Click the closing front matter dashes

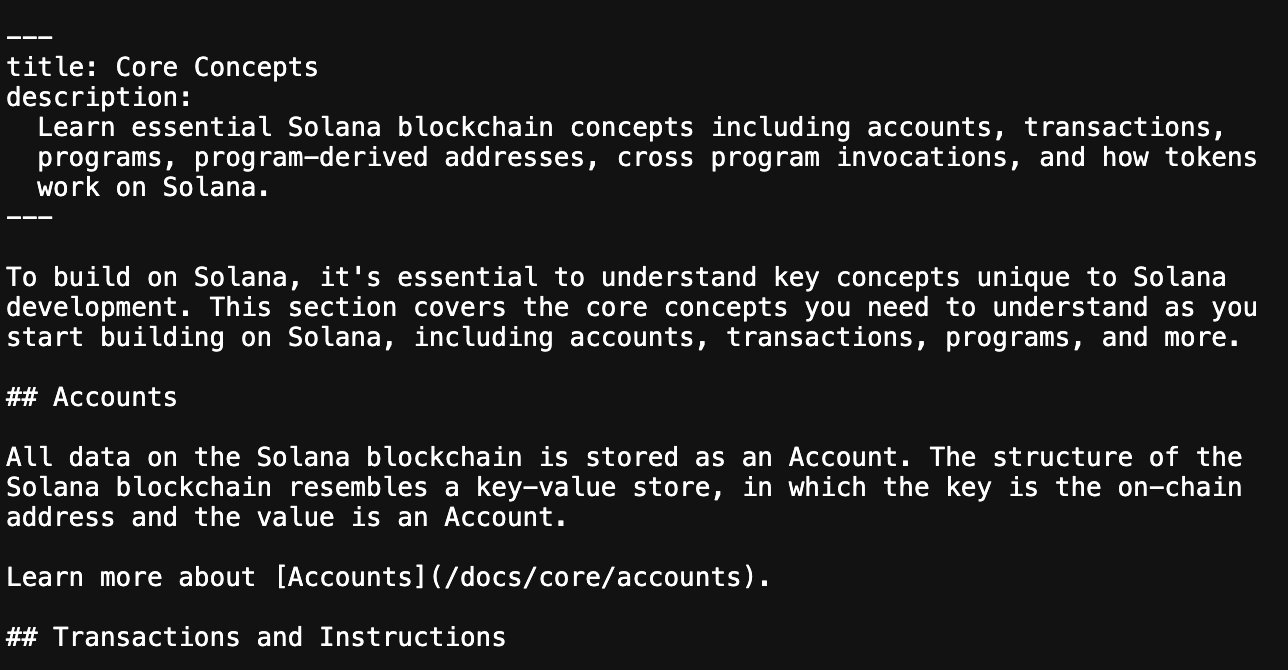(x=29, y=218)
